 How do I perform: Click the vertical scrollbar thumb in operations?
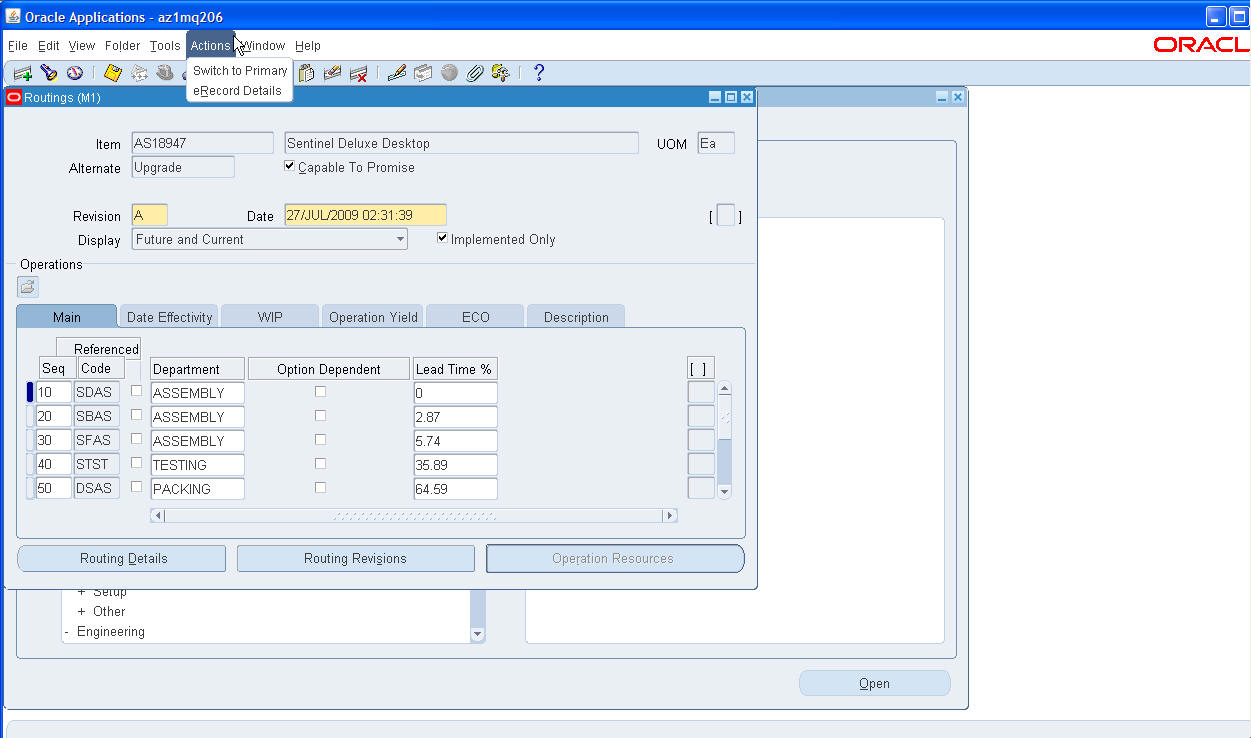click(725, 418)
